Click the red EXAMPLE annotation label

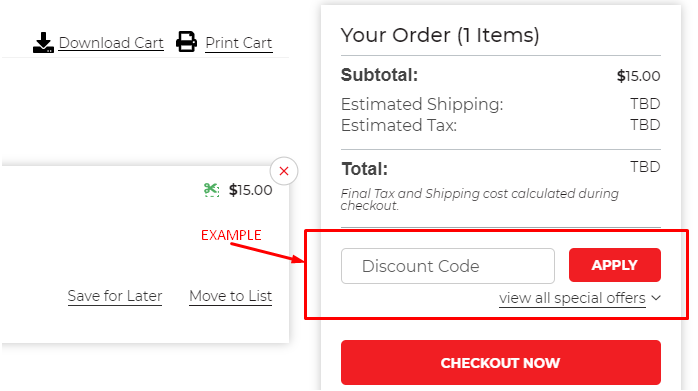231,235
